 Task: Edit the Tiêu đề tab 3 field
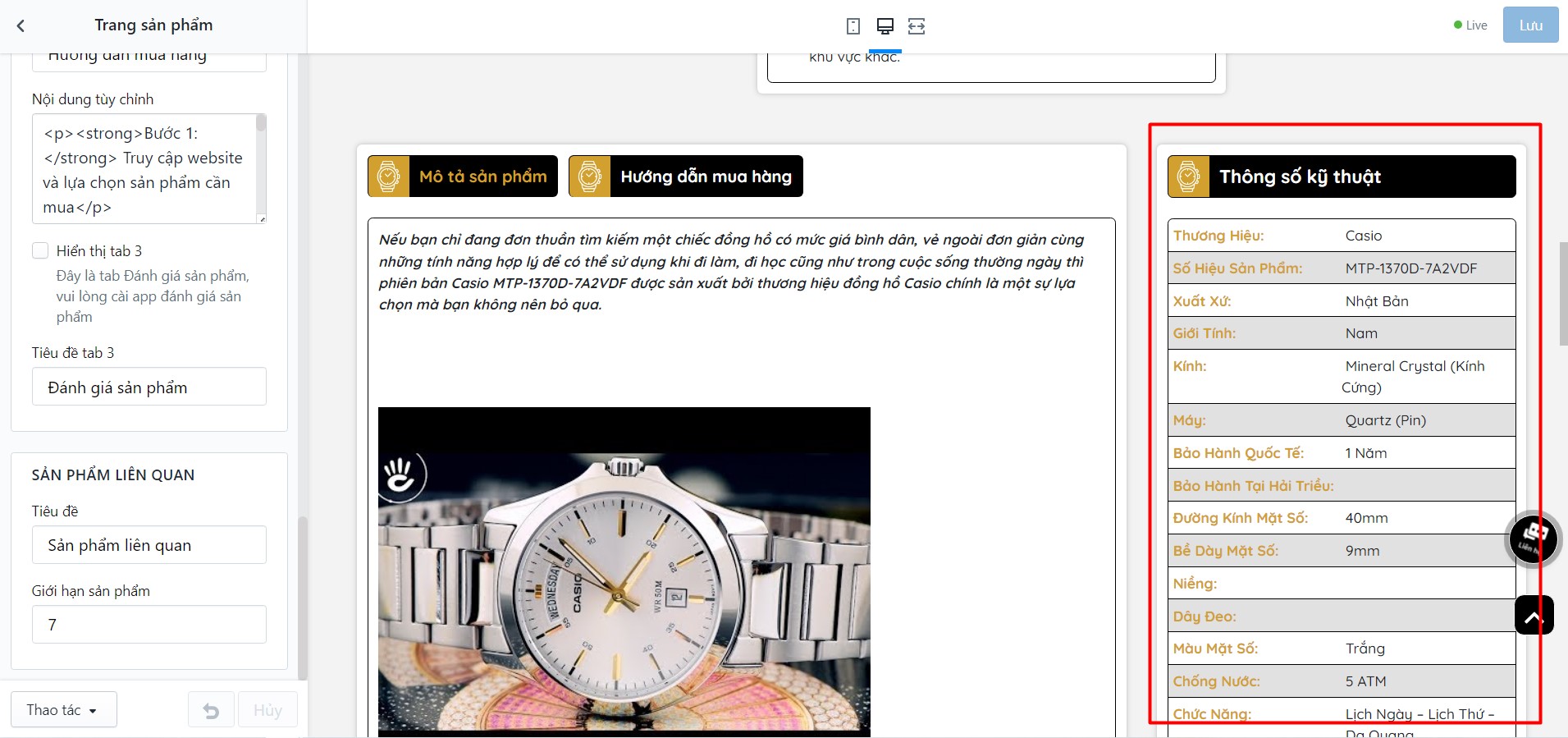(149, 387)
